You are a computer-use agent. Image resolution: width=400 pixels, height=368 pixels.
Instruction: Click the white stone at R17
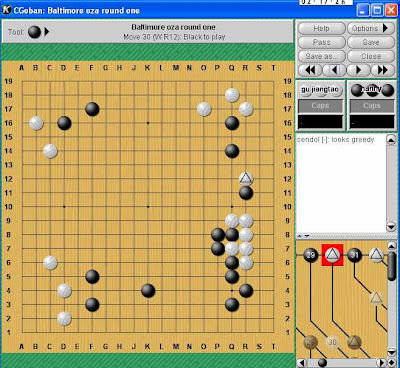(246, 109)
